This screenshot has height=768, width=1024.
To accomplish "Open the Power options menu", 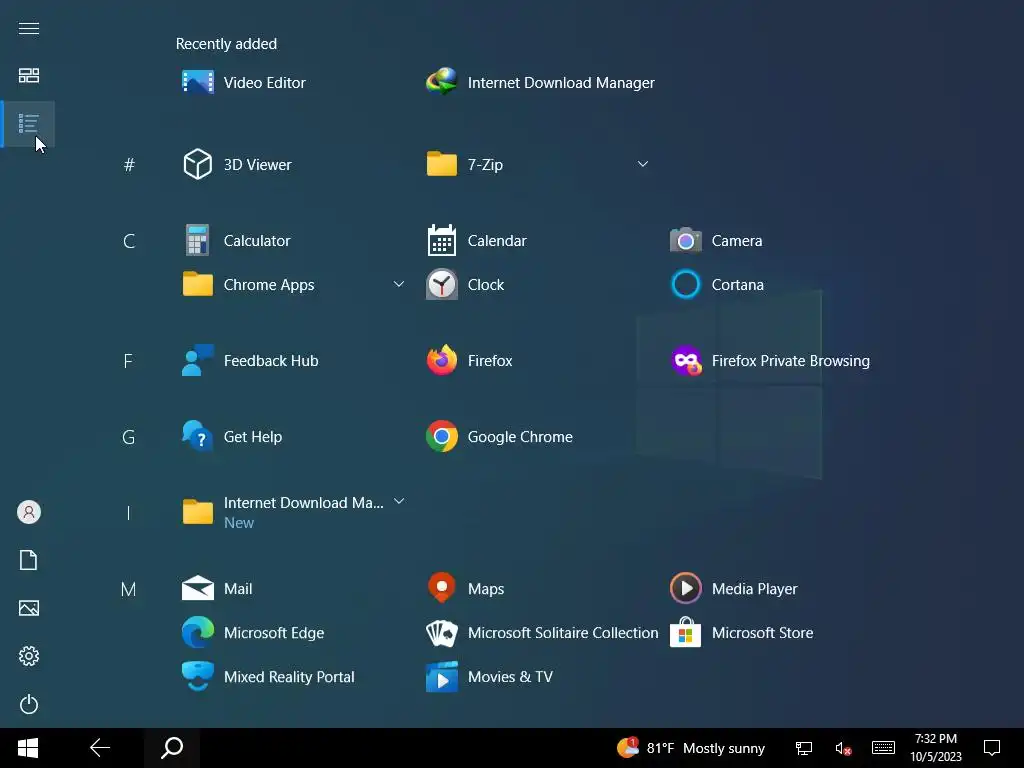I will (x=29, y=704).
